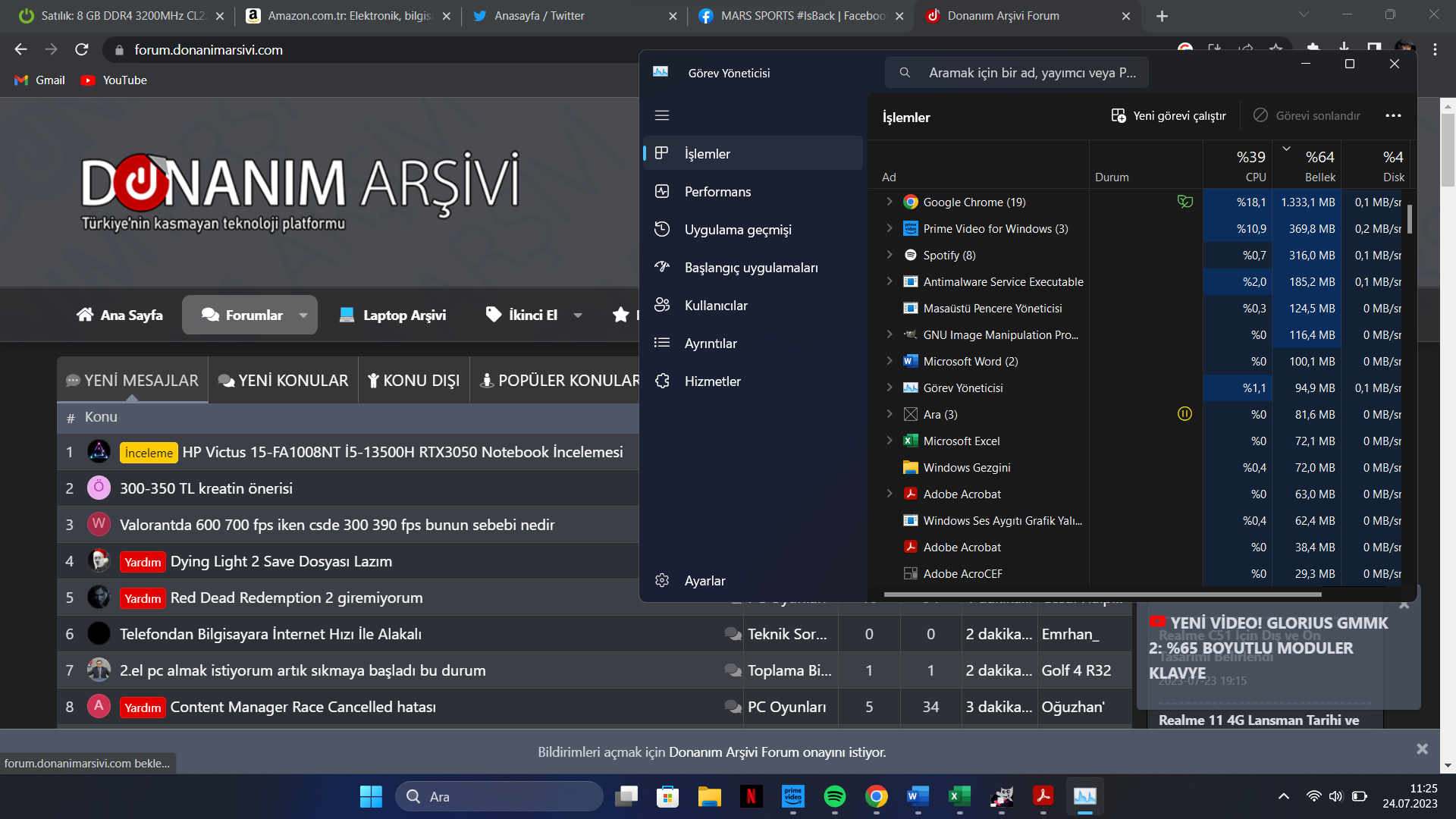Image resolution: width=1456 pixels, height=819 pixels.
Task: Expand Prime Video for Windows process
Action: 888,228
